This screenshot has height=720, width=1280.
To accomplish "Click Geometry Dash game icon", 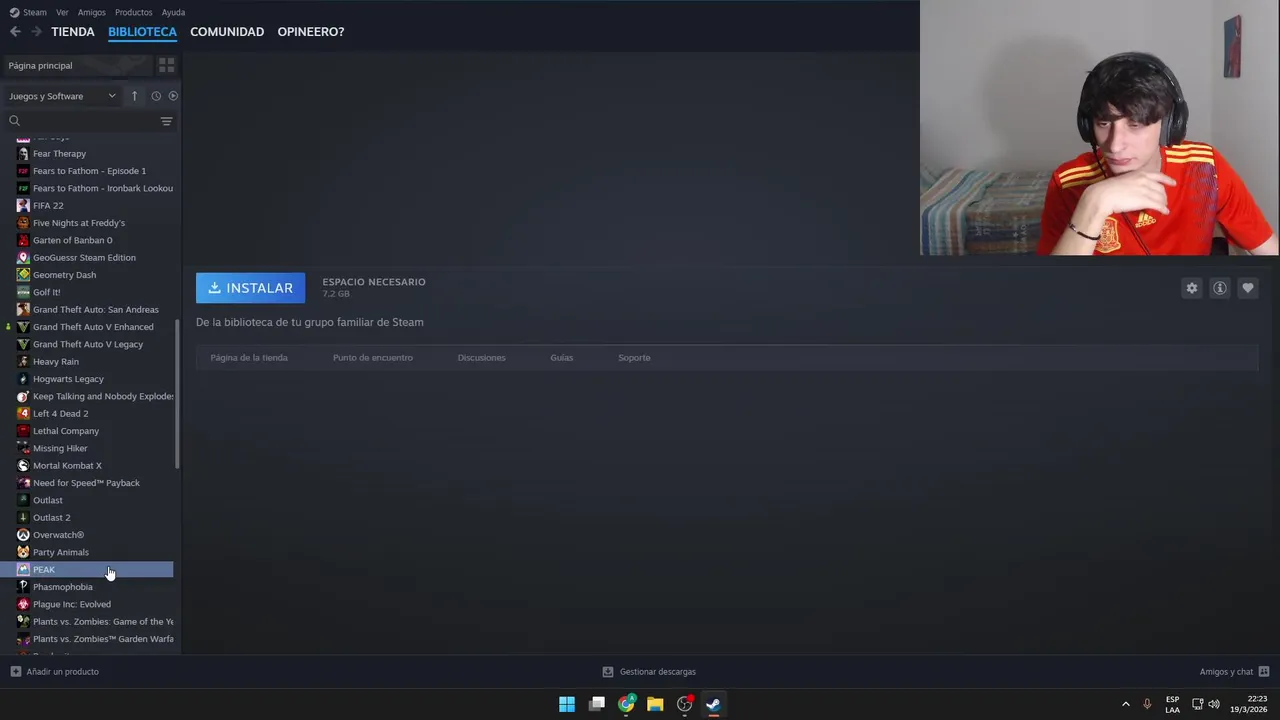I will click(x=23, y=275).
